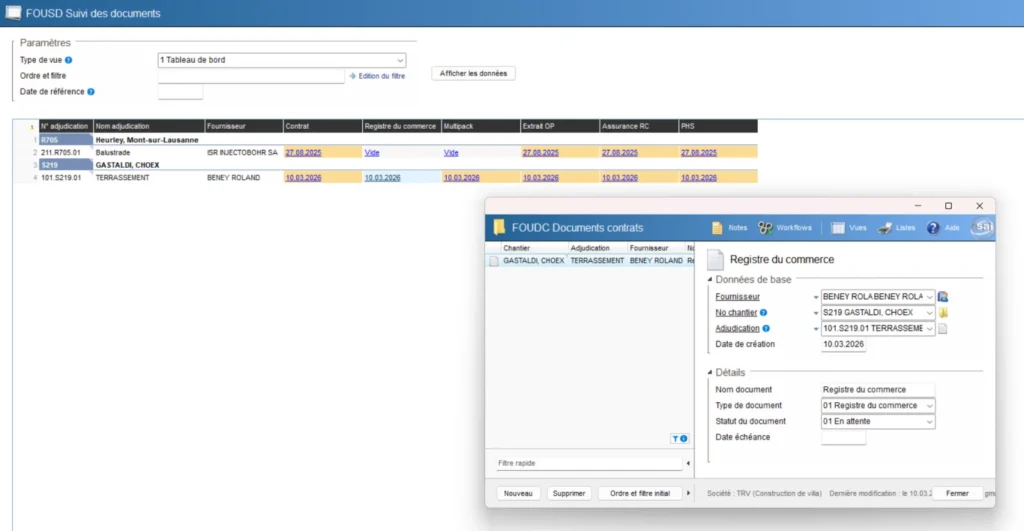Click Edition du filtre link
This screenshot has height=531, width=1024.
coord(377,76)
